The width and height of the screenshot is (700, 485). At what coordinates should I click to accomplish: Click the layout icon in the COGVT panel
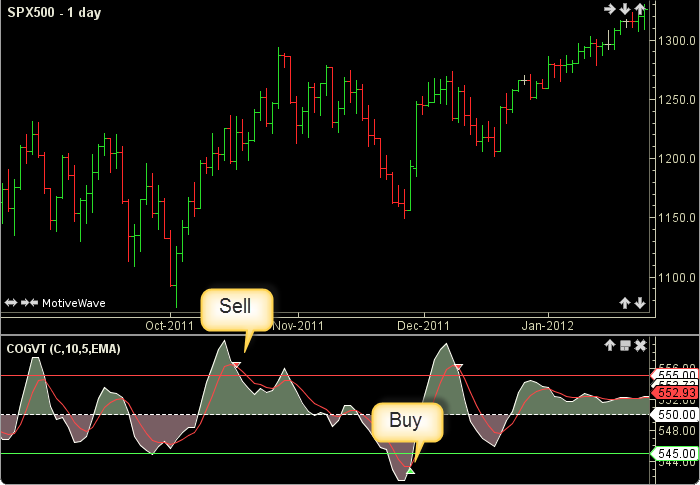pyautogui.click(x=625, y=345)
